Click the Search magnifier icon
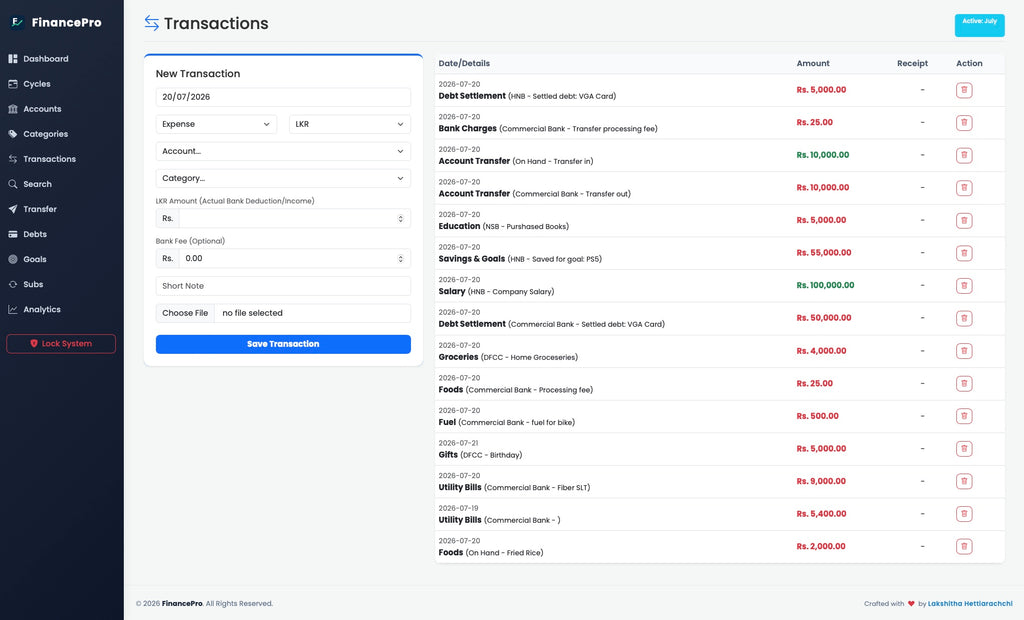 click(x=12, y=184)
